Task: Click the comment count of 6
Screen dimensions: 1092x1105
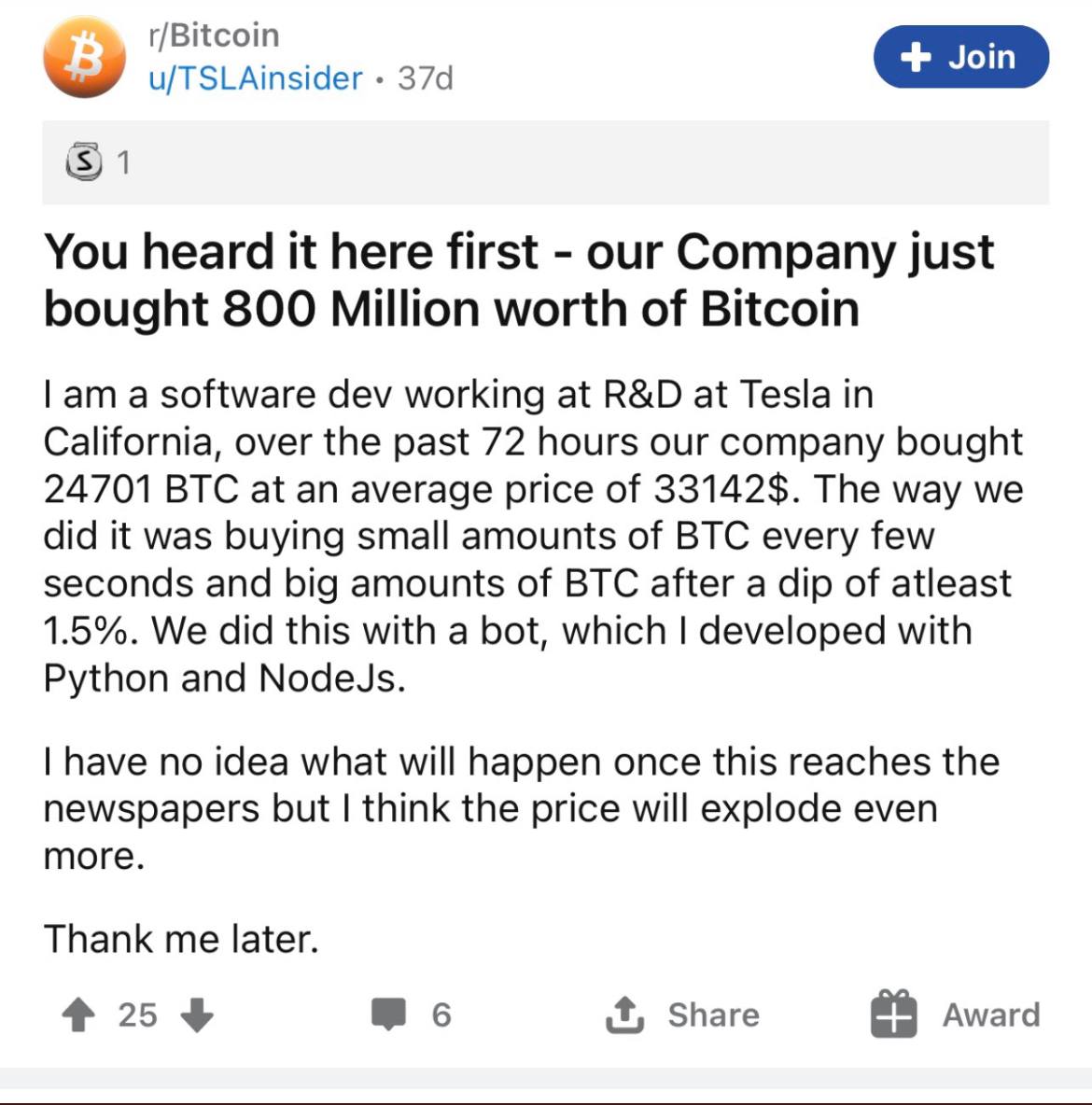Action: pyautogui.click(x=441, y=1014)
